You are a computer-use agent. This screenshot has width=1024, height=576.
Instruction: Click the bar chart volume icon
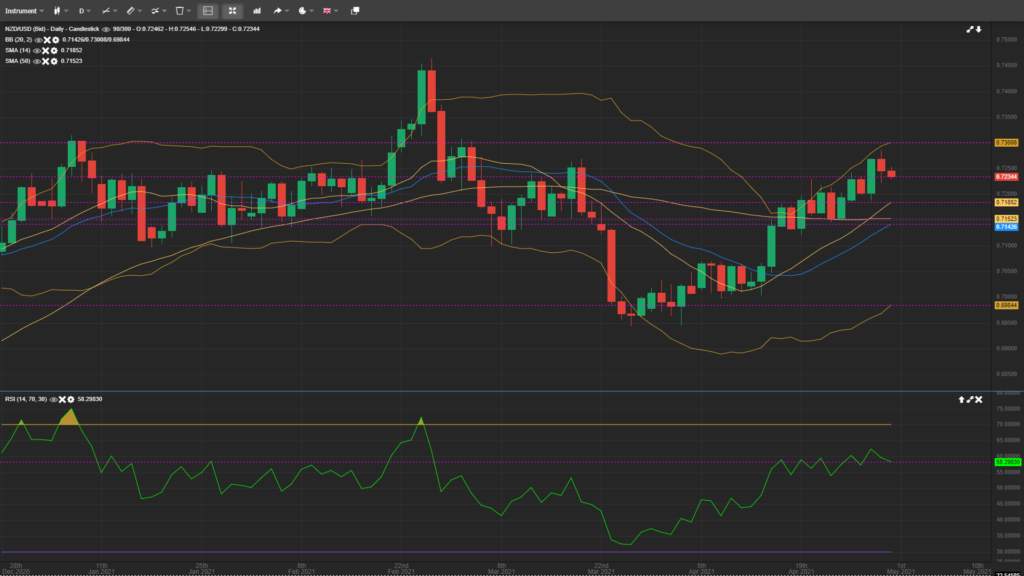257,11
